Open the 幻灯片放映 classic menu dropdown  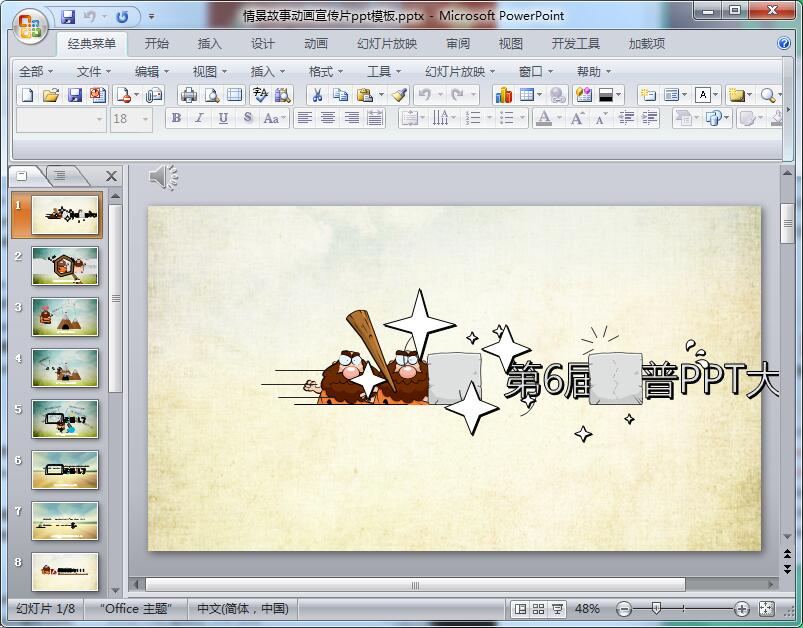coord(460,72)
